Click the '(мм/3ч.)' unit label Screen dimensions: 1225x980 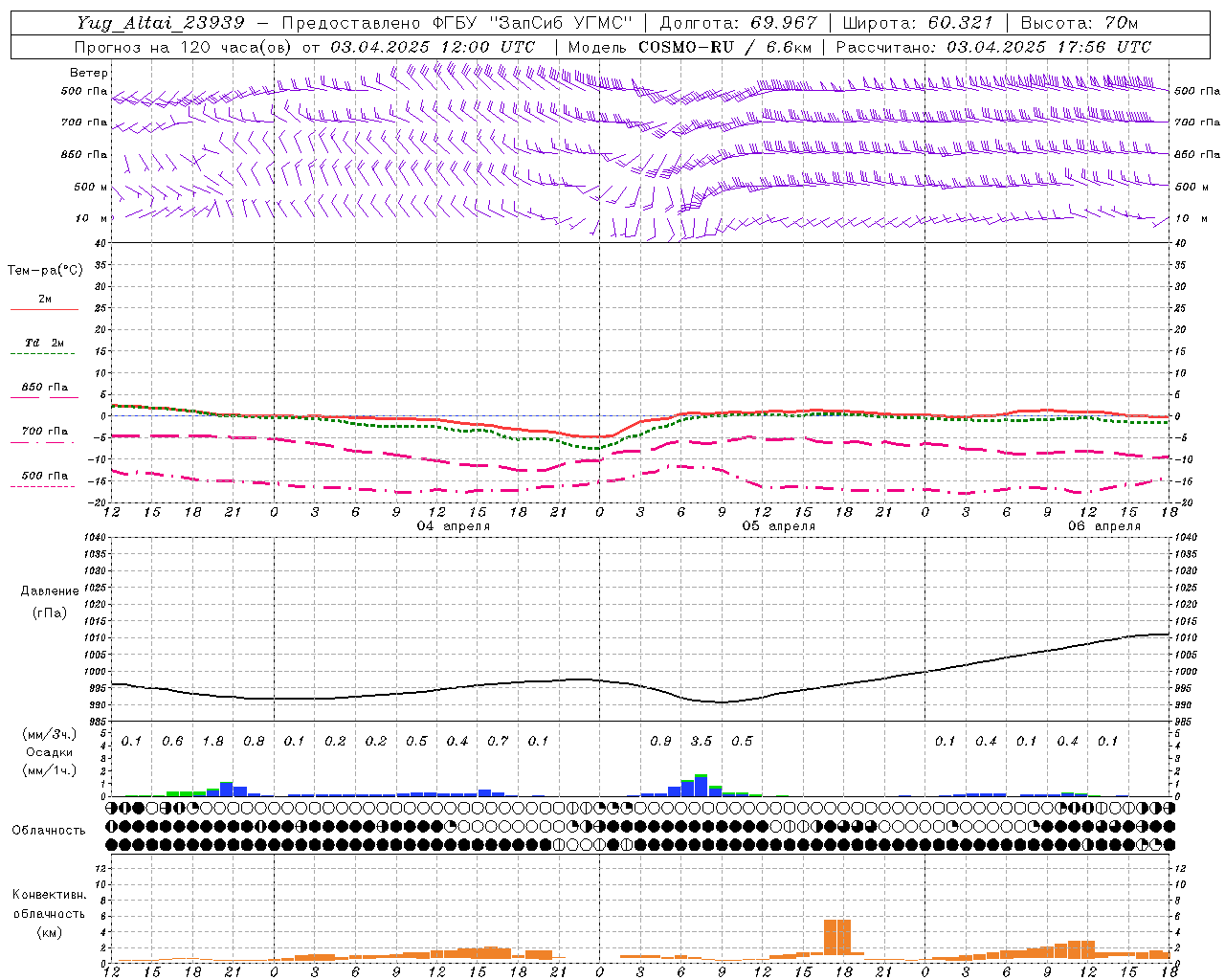(50, 734)
